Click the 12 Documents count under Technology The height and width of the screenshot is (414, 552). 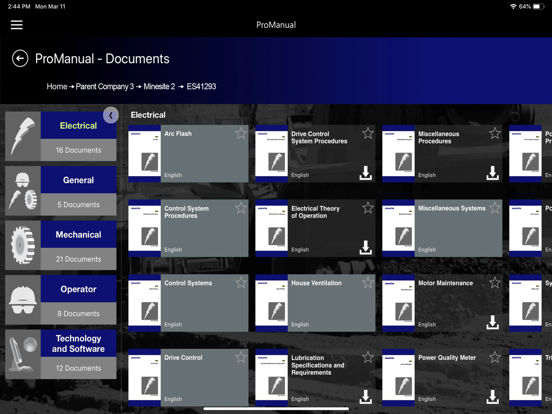click(79, 368)
